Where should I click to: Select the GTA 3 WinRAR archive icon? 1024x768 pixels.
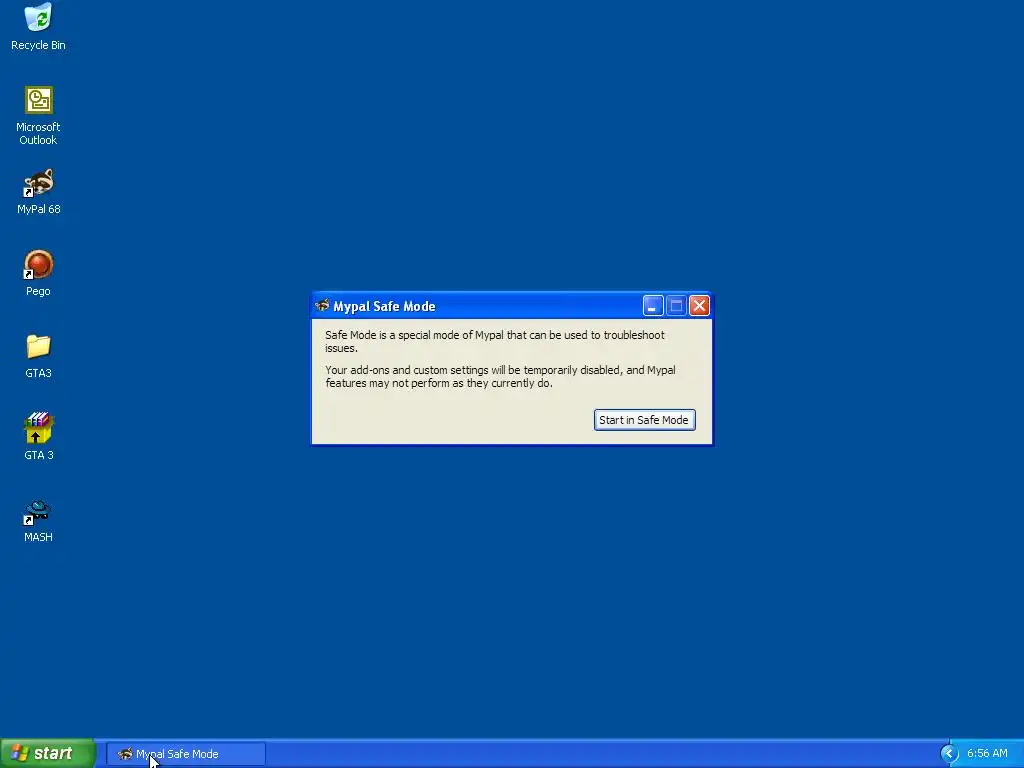pyautogui.click(x=39, y=428)
